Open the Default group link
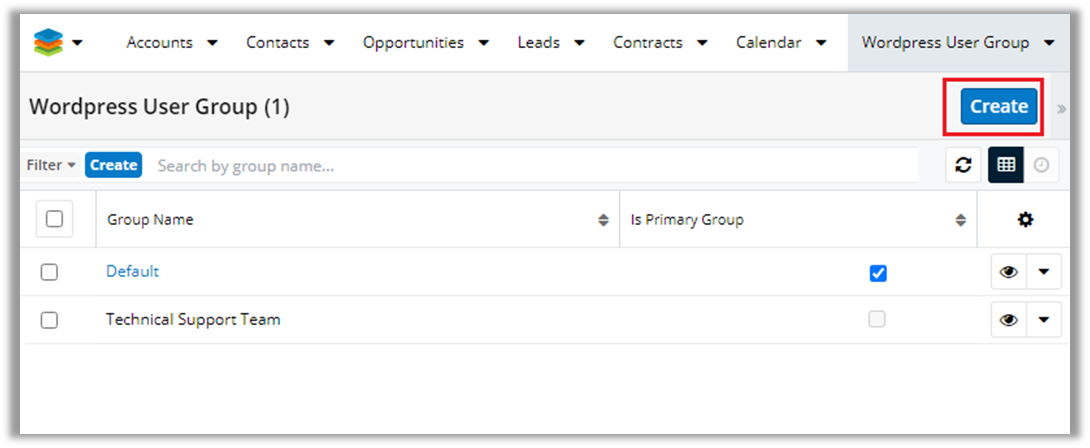The height and width of the screenshot is (448, 1090). coord(132,272)
